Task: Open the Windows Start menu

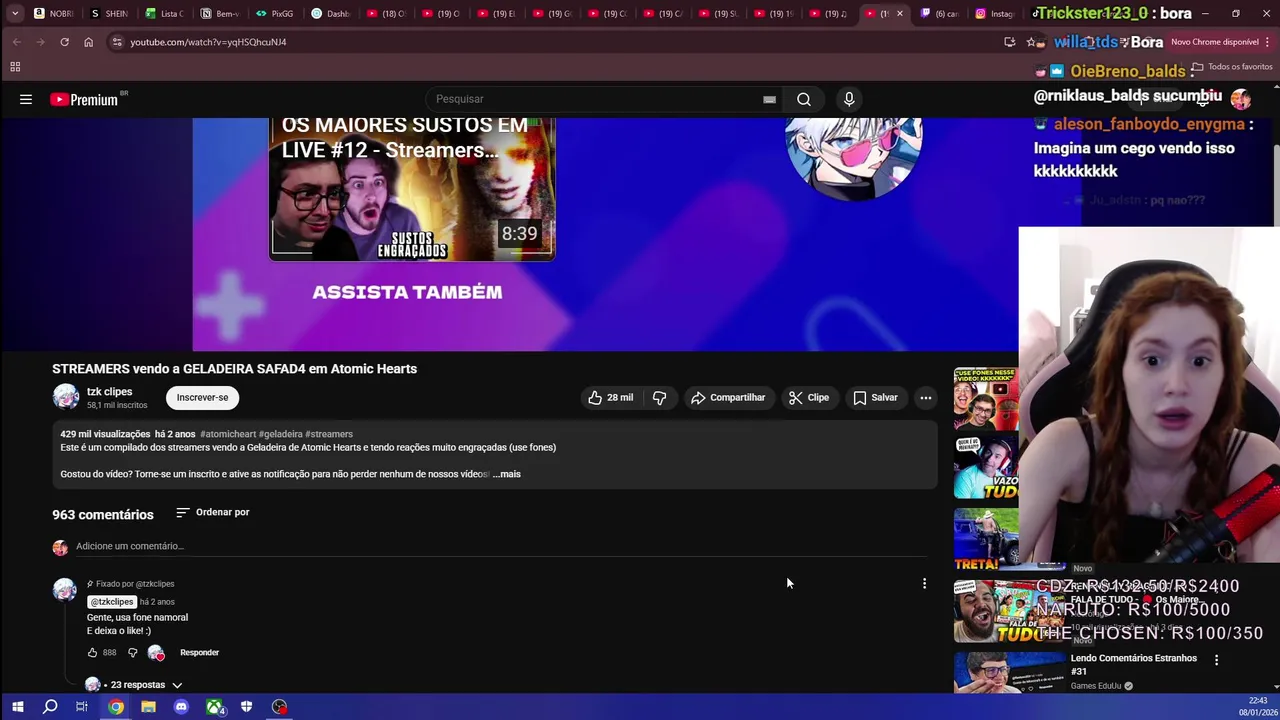Action: point(17,707)
